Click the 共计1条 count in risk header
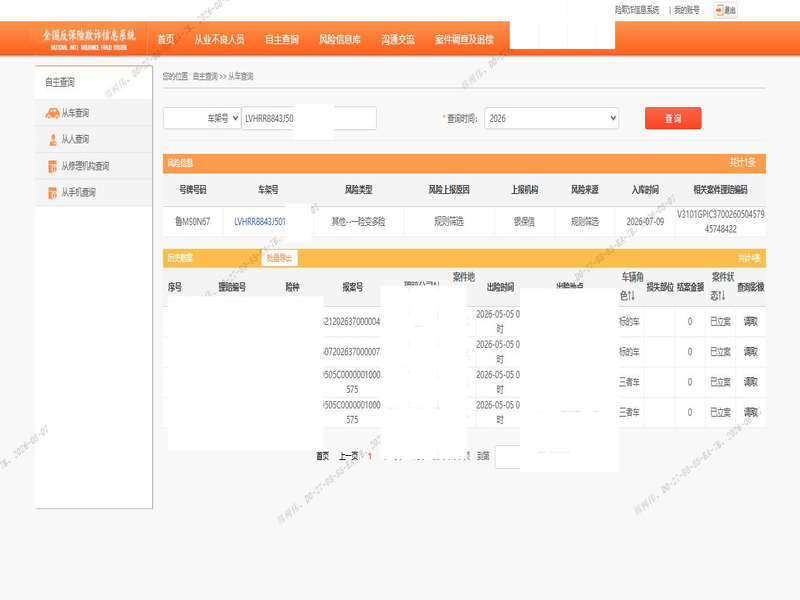 point(742,162)
